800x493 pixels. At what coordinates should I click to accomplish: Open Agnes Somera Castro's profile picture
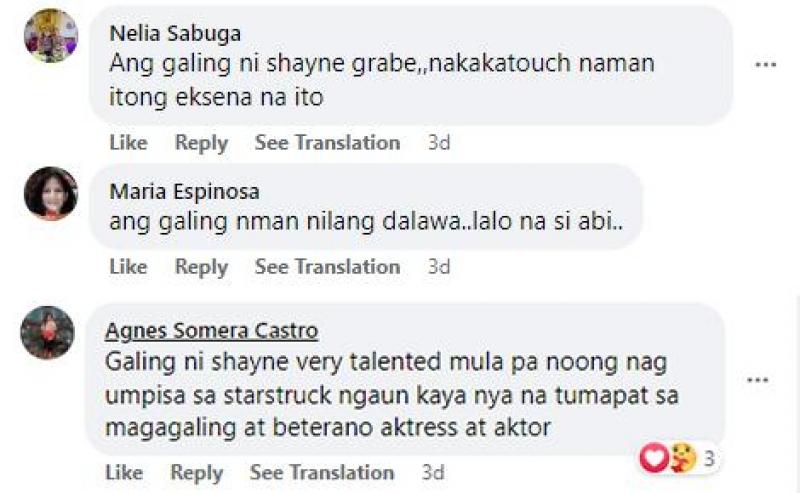[47, 333]
